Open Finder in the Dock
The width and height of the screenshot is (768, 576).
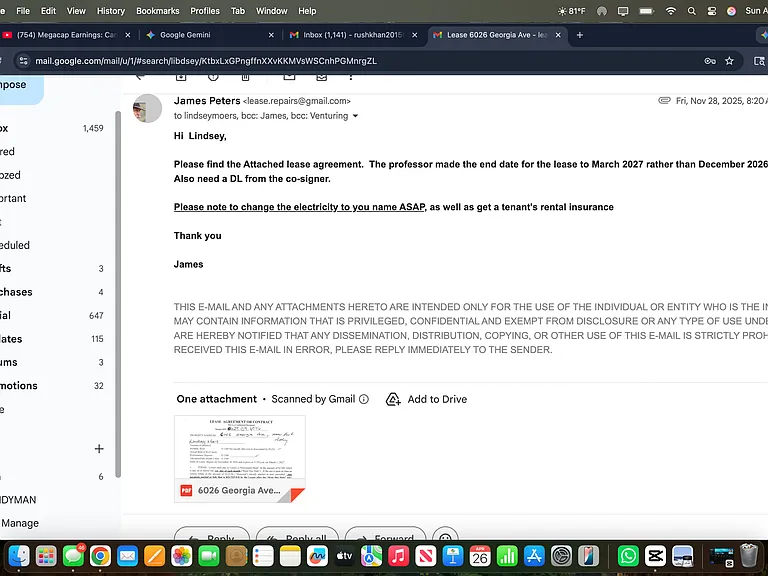tap(19, 556)
